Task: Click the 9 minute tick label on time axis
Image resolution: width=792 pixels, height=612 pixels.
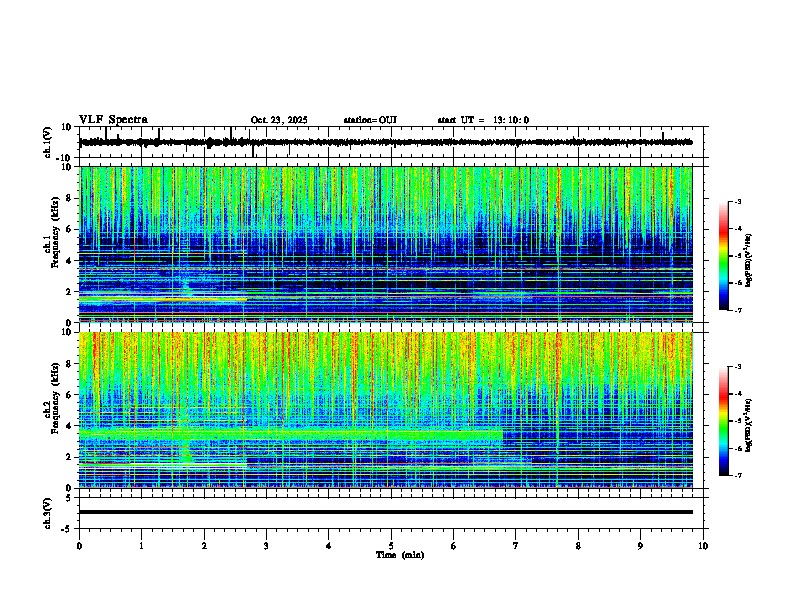Action: pyautogui.click(x=640, y=546)
